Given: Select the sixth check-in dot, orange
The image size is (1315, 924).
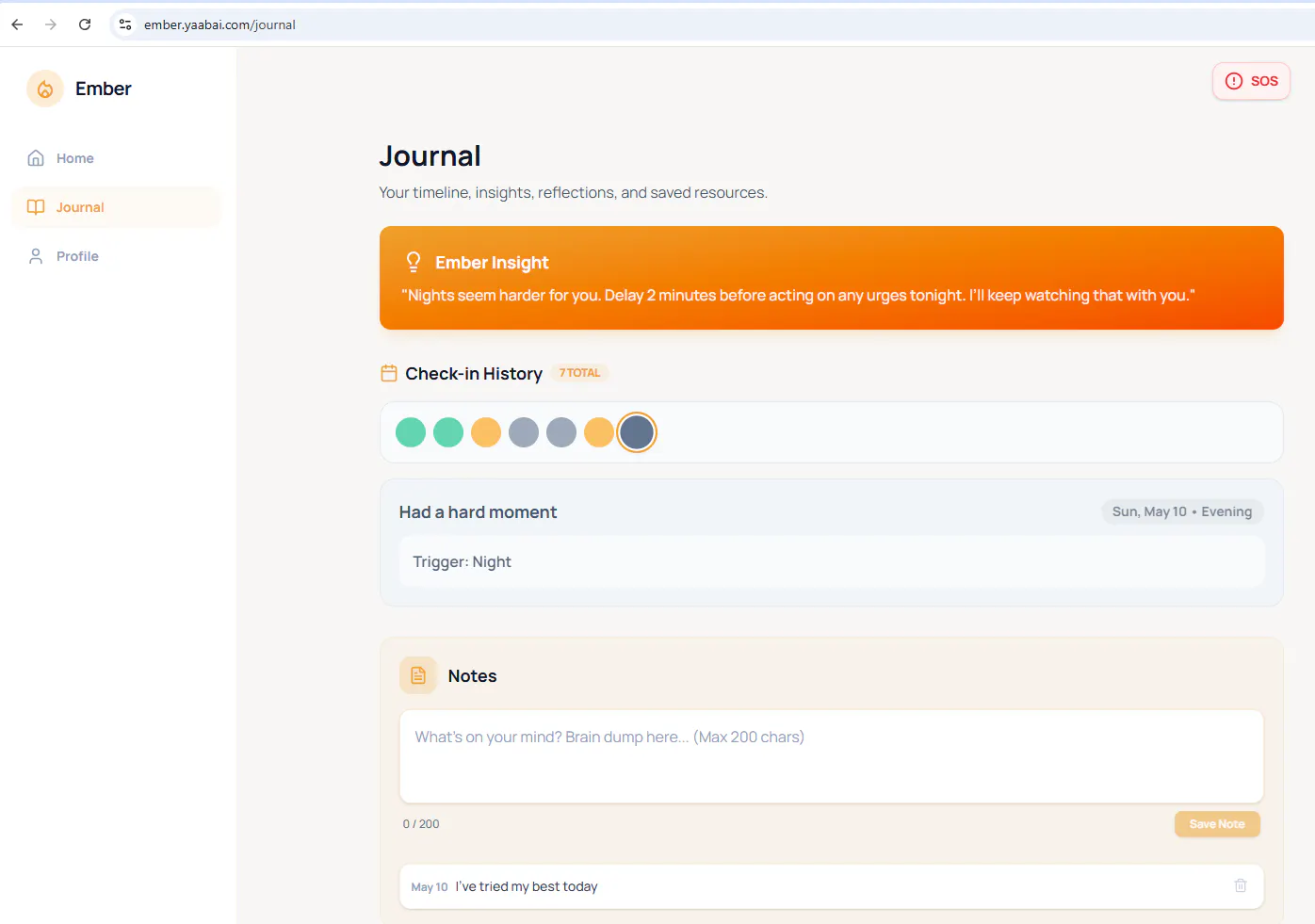Looking at the screenshot, I should (599, 432).
